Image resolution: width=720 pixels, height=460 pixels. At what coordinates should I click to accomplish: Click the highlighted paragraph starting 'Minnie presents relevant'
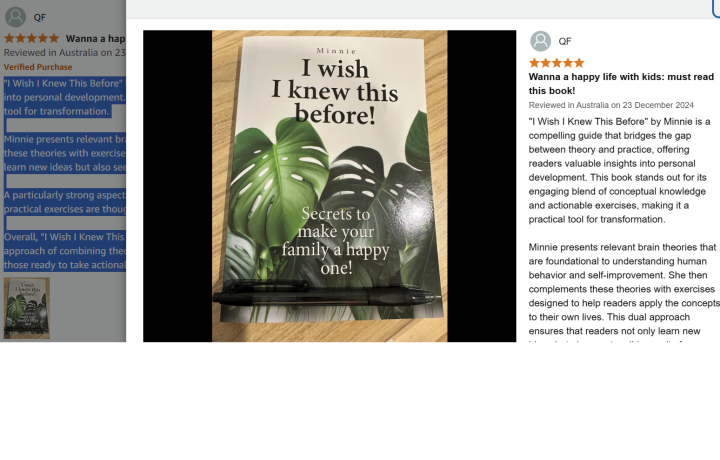click(64, 153)
